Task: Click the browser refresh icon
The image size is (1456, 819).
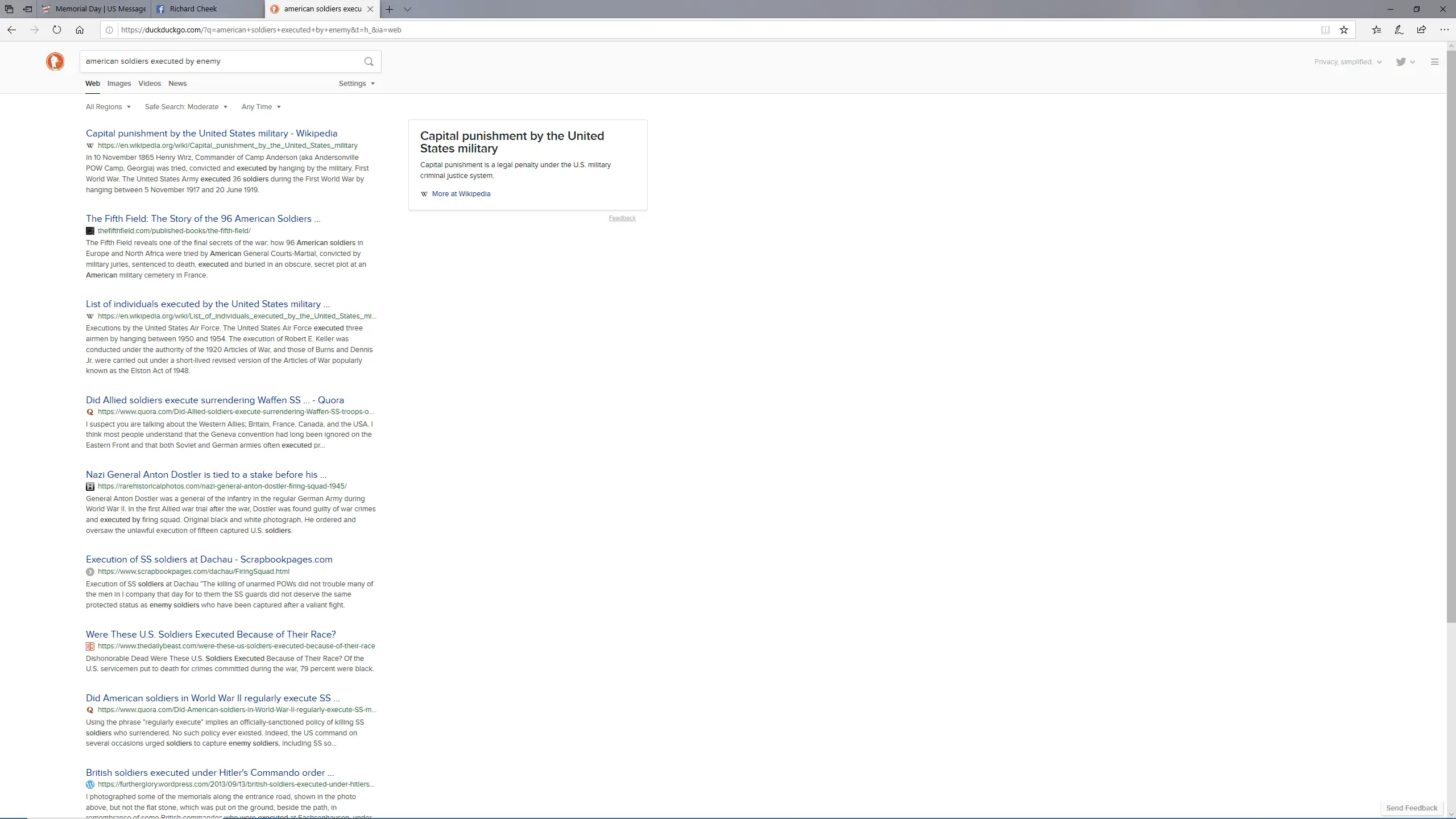Action: (x=57, y=30)
